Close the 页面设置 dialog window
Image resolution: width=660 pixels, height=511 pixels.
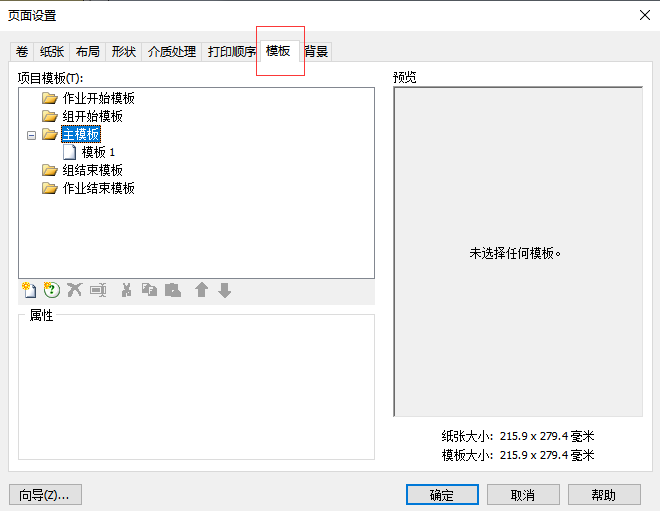point(643,14)
